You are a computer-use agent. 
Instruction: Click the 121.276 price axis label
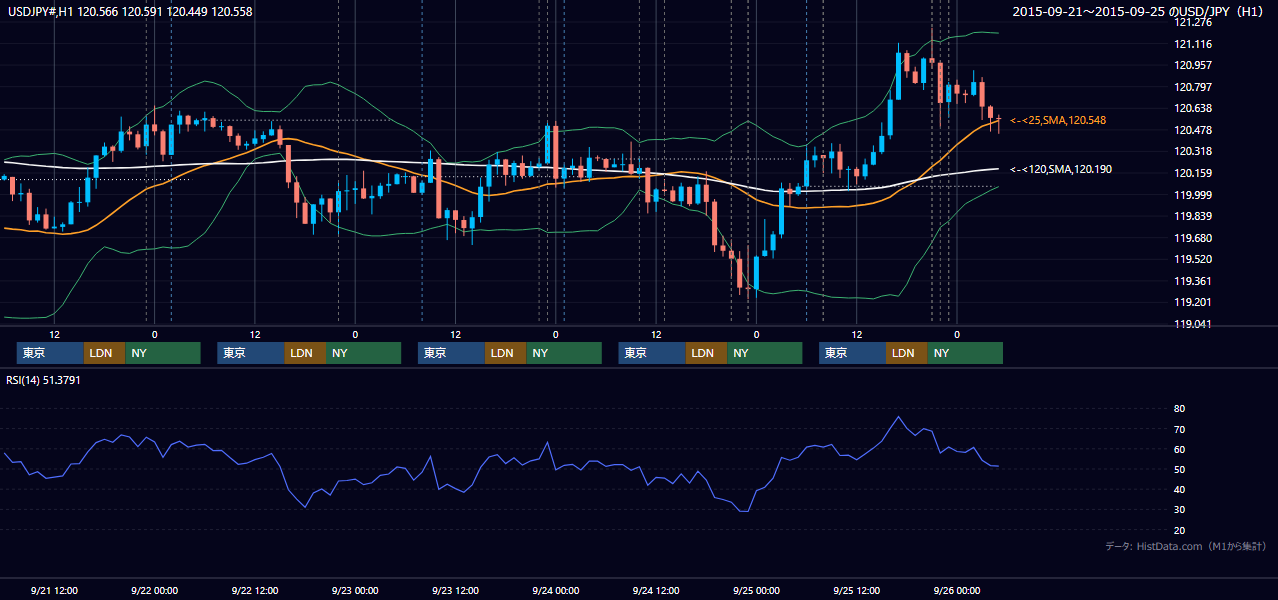tap(1194, 22)
